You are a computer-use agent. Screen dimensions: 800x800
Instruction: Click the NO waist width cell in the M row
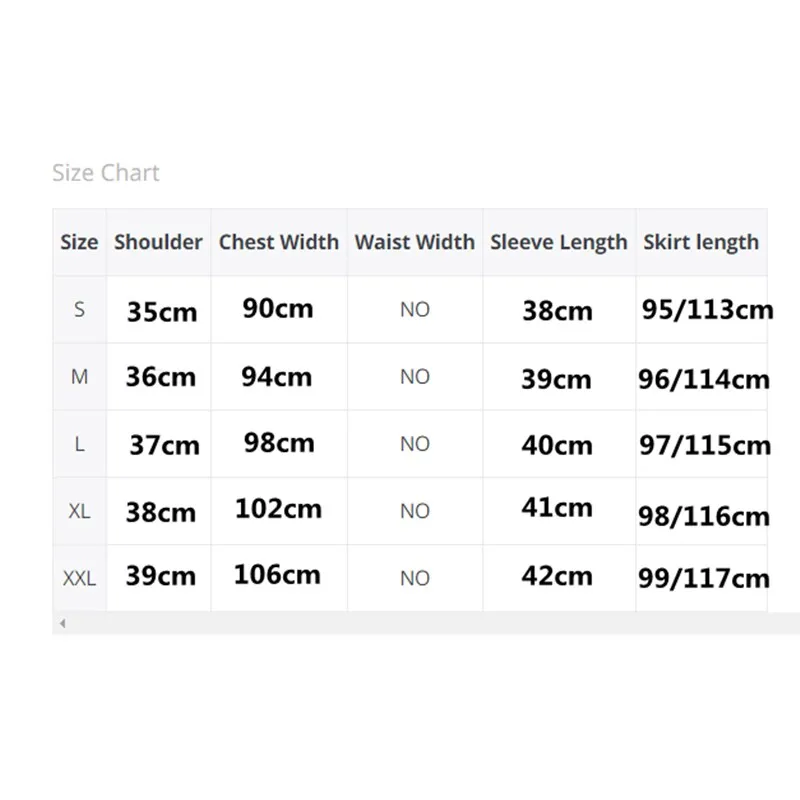coord(414,377)
